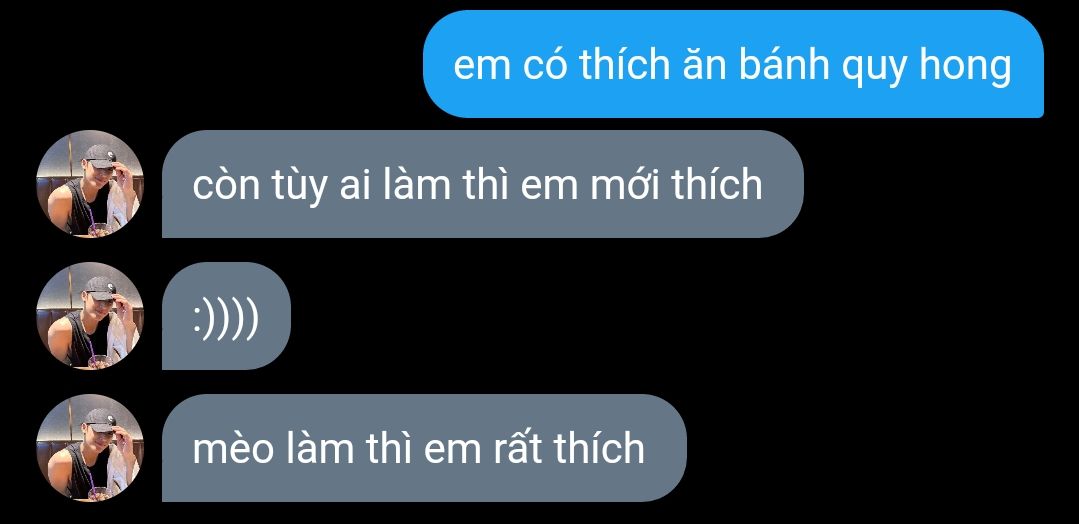Click the colon of the ":))))" emoticon
Viewport: 1079px width, 524px height.
(x=197, y=320)
